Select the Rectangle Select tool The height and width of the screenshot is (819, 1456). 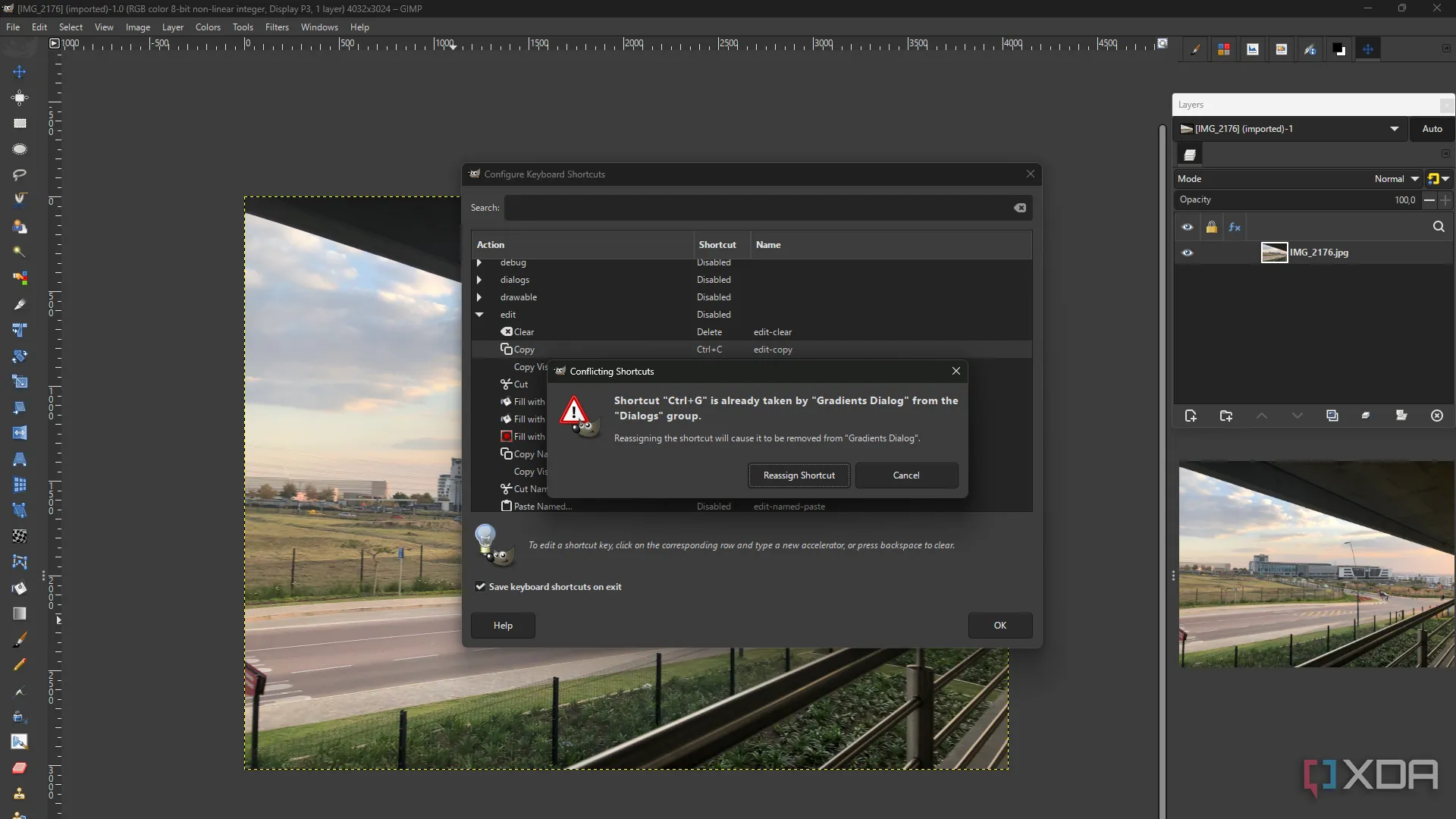tap(20, 123)
